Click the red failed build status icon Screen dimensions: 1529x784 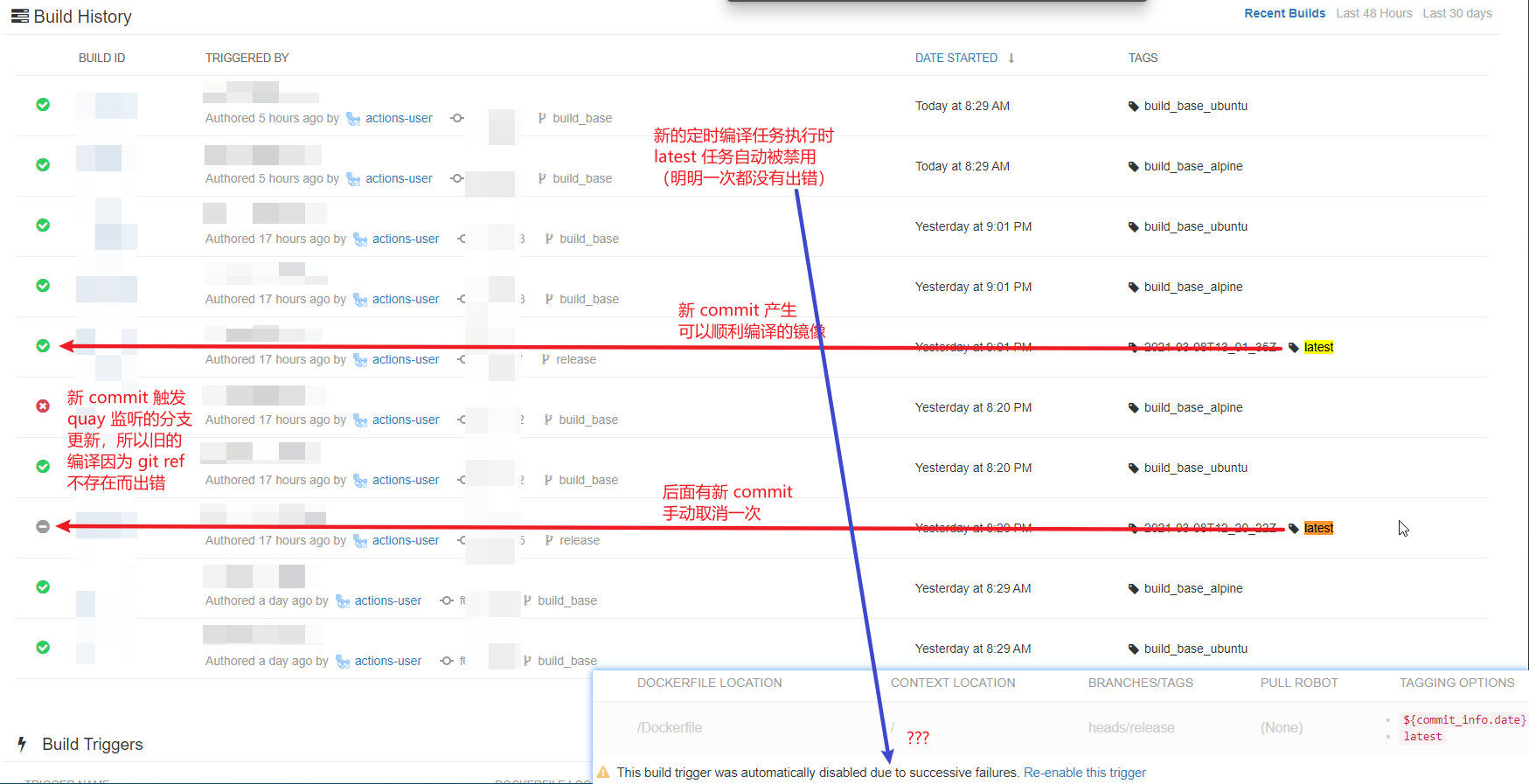[43, 406]
